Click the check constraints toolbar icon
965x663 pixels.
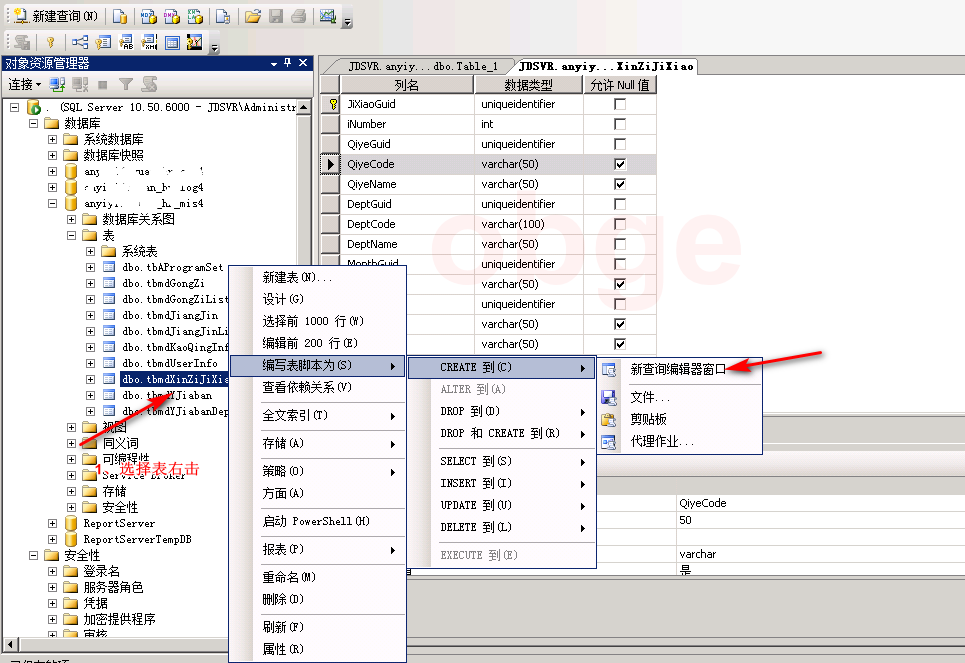(172, 42)
